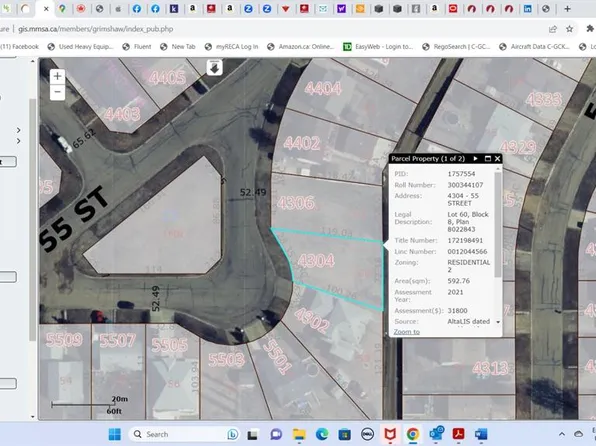Image resolution: width=596 pixels, height=446 pixels.
Task: Select parcel 4313 on the map
Action: pos(491,368)
